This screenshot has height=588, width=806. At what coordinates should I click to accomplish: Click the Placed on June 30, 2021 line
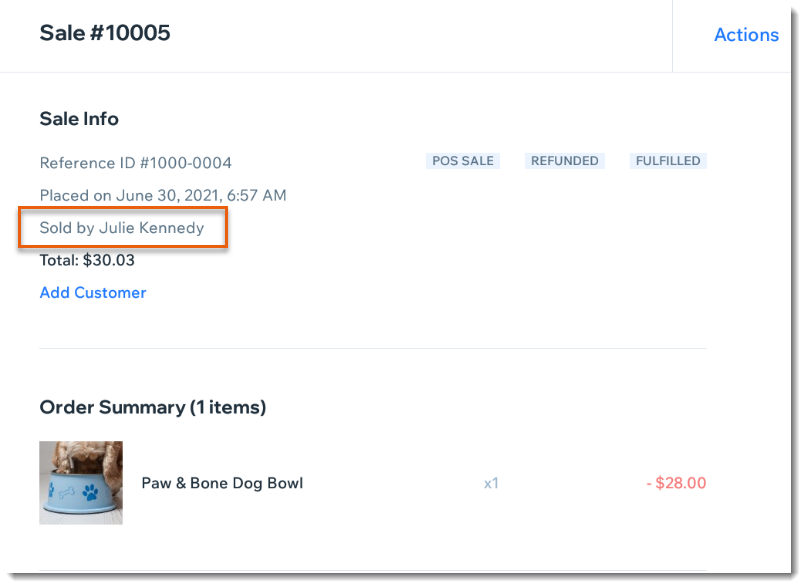tap(163, 195)
